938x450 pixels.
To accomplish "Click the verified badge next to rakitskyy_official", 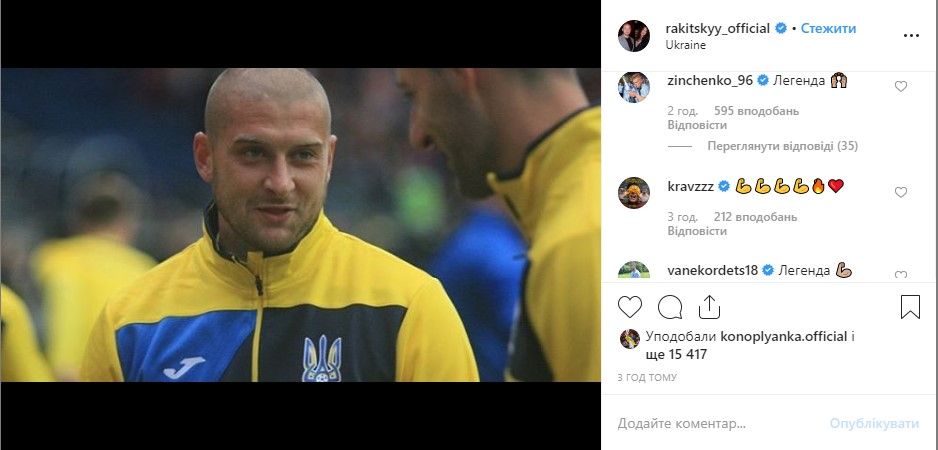I will 781,28.
